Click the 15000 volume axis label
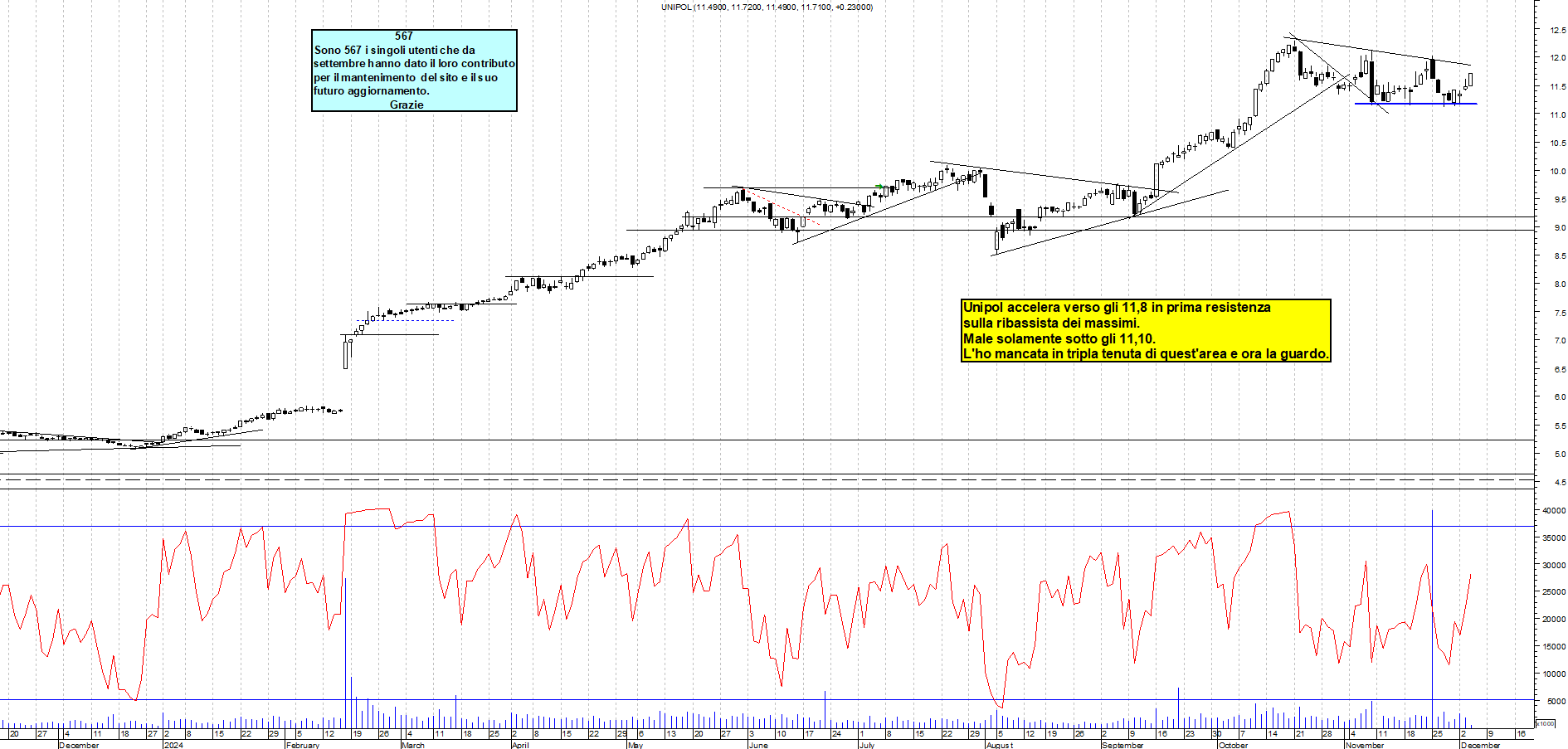 [1554, 647]
